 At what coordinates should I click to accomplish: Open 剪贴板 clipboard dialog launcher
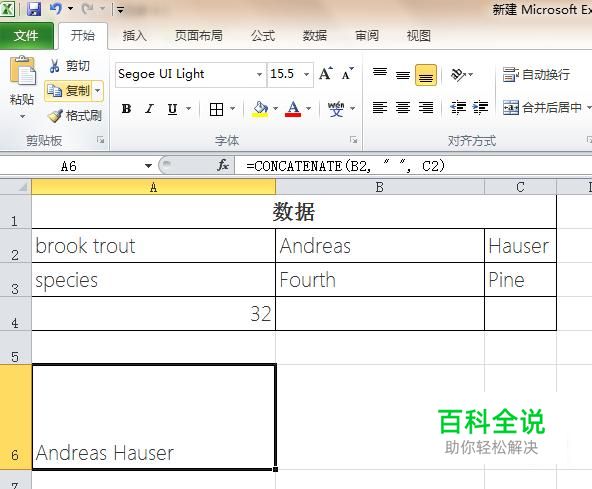point(100,140)
